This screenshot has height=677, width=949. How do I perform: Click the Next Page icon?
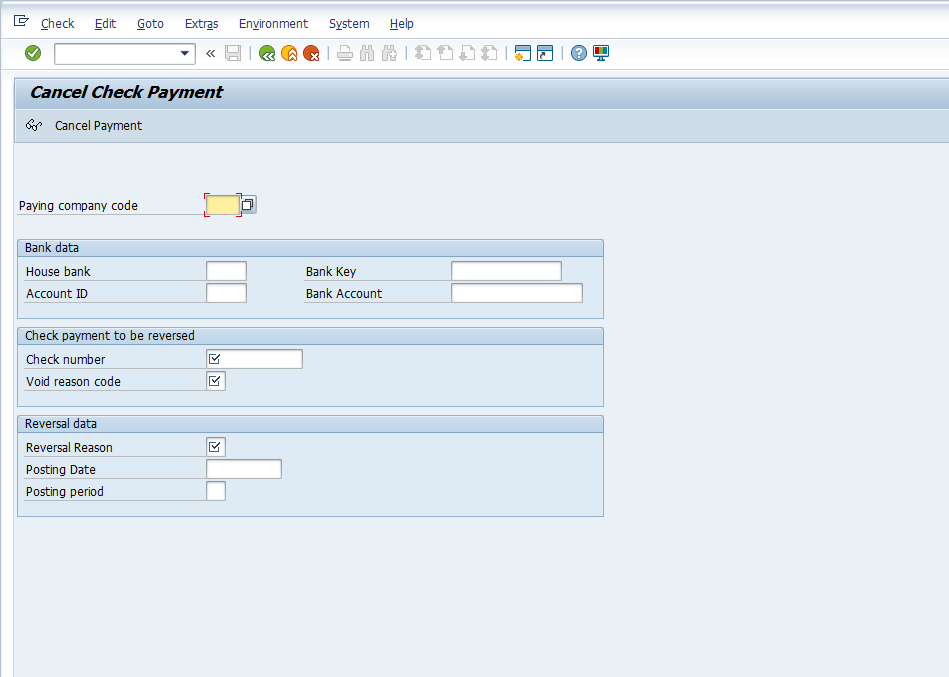click(467, 53)
